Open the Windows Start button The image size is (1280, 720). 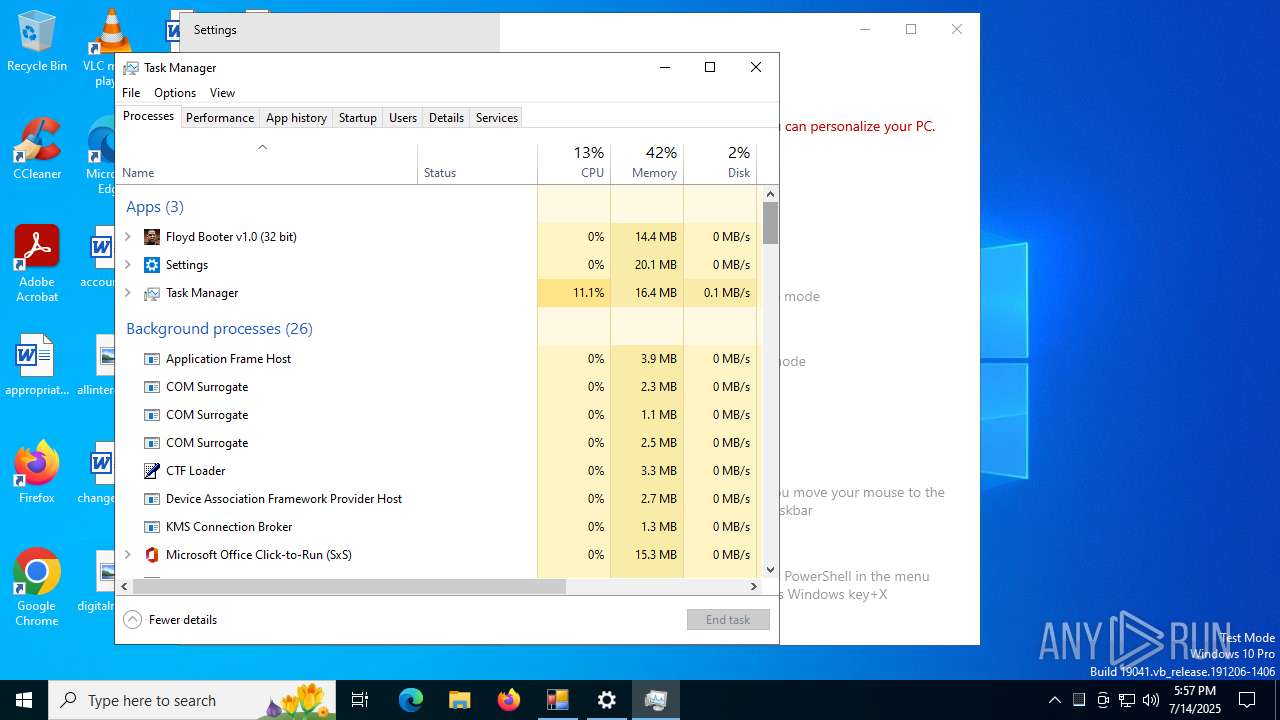(24, 700)
